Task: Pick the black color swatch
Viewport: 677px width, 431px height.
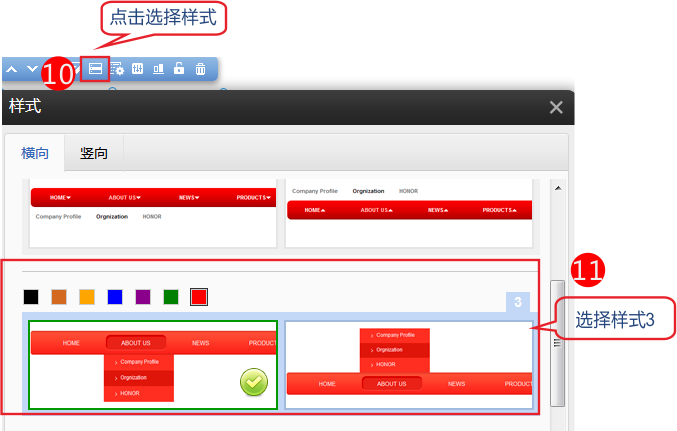Action: click(x=31, y=297)
